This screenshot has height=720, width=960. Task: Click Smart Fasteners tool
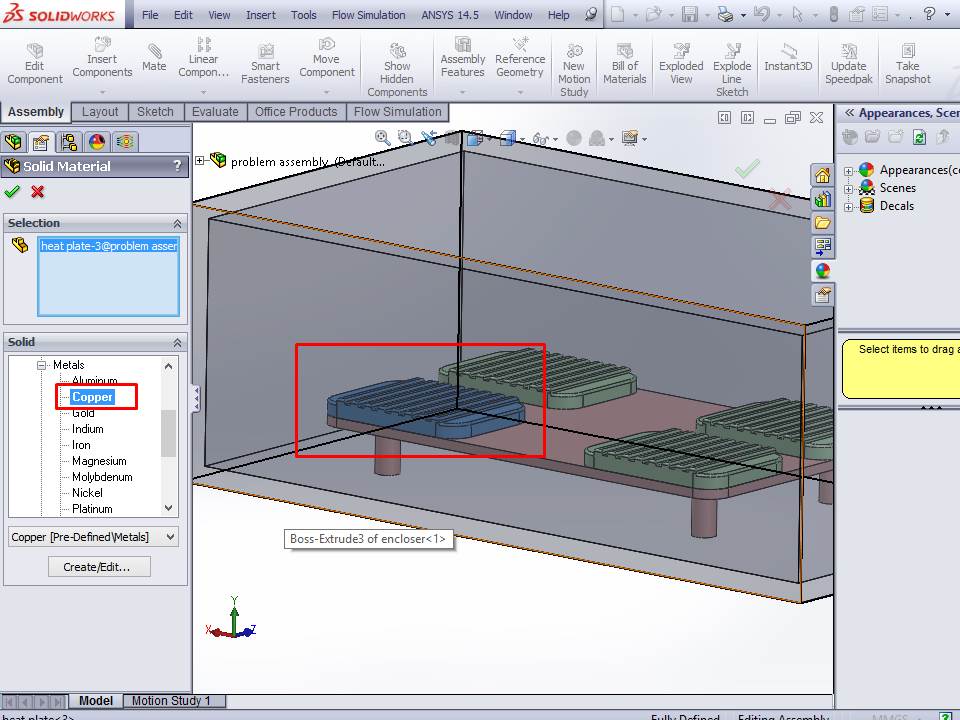tap(265, 64)
